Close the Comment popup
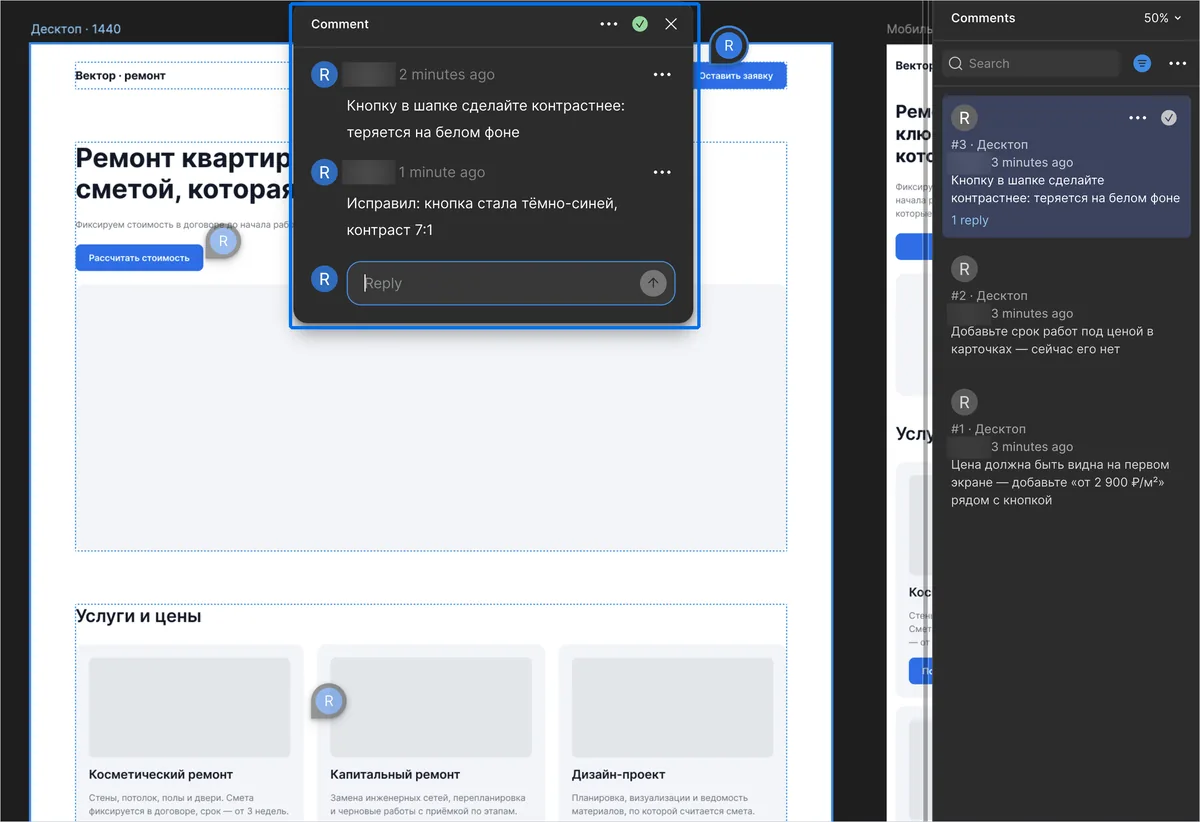Screen dimensions: 1200x822 tap(671, 24)
